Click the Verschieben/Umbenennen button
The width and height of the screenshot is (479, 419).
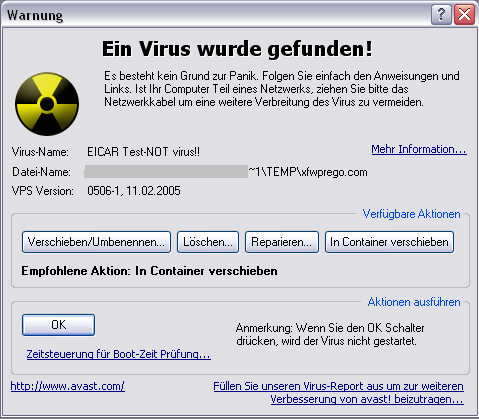pos(96,242)
